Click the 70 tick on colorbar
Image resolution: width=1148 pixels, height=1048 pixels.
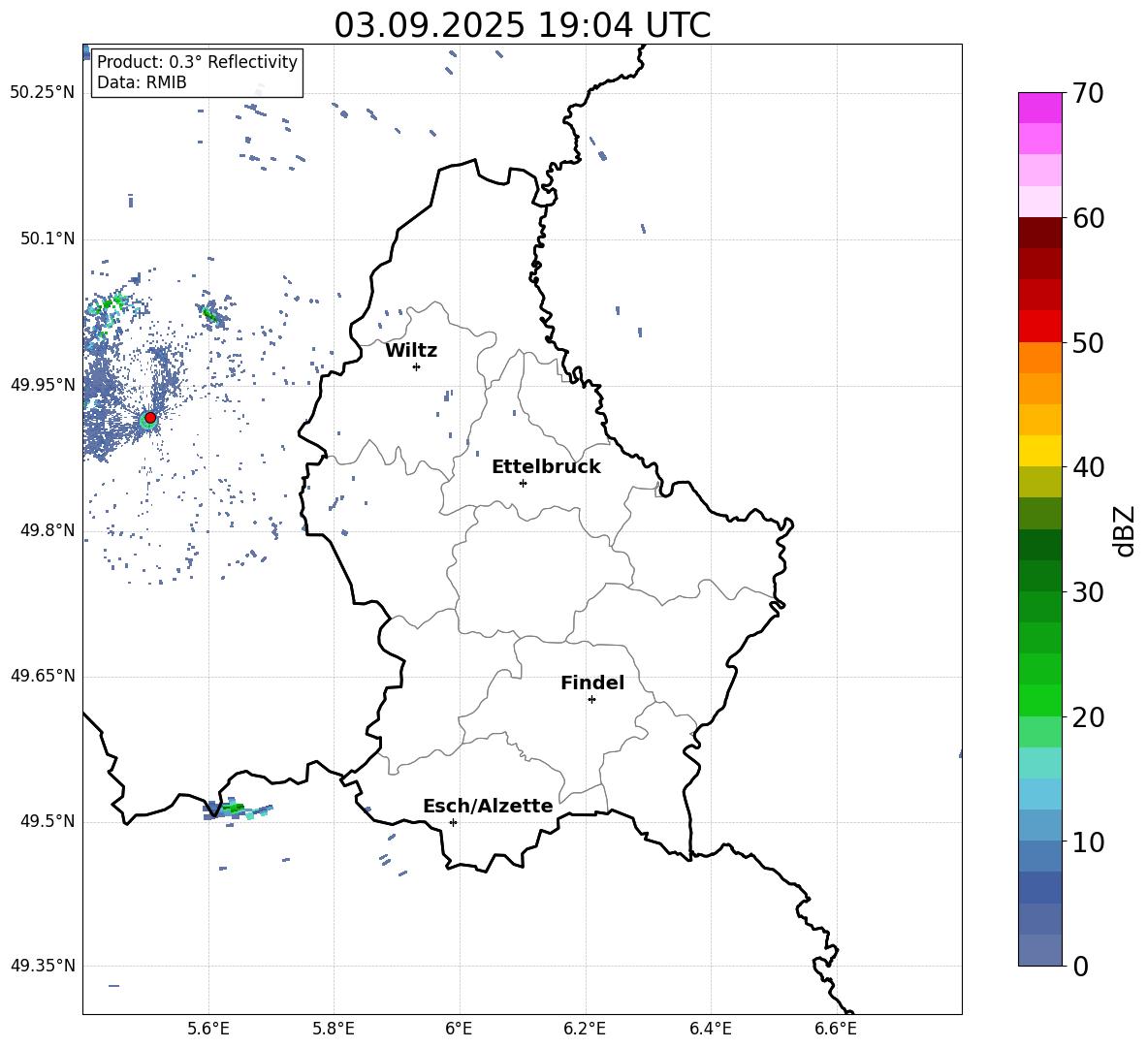coord(1088,94)
